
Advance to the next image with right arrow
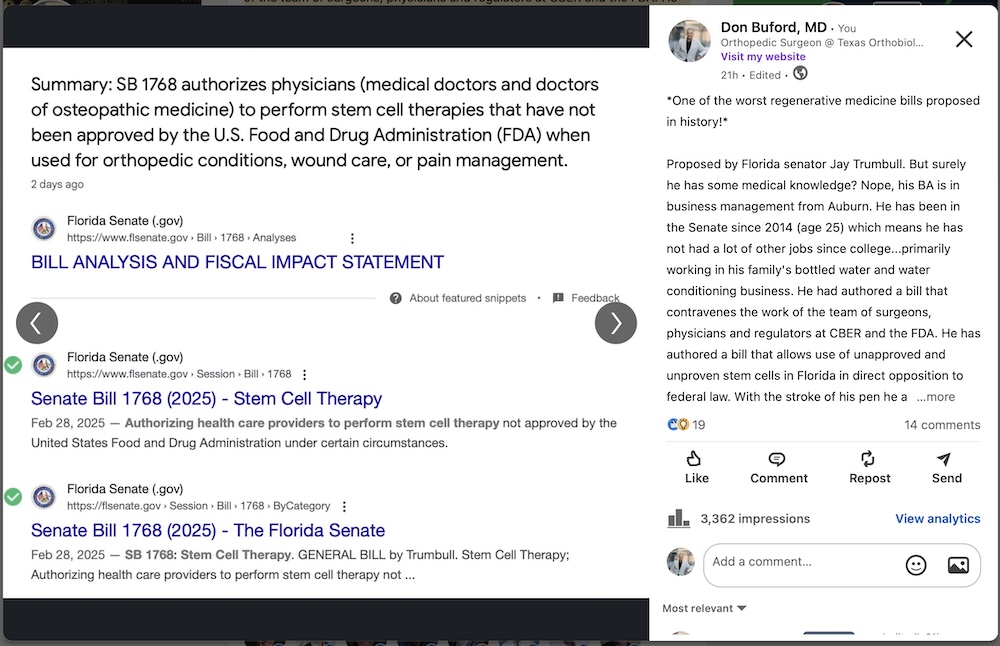pos(615,323)
